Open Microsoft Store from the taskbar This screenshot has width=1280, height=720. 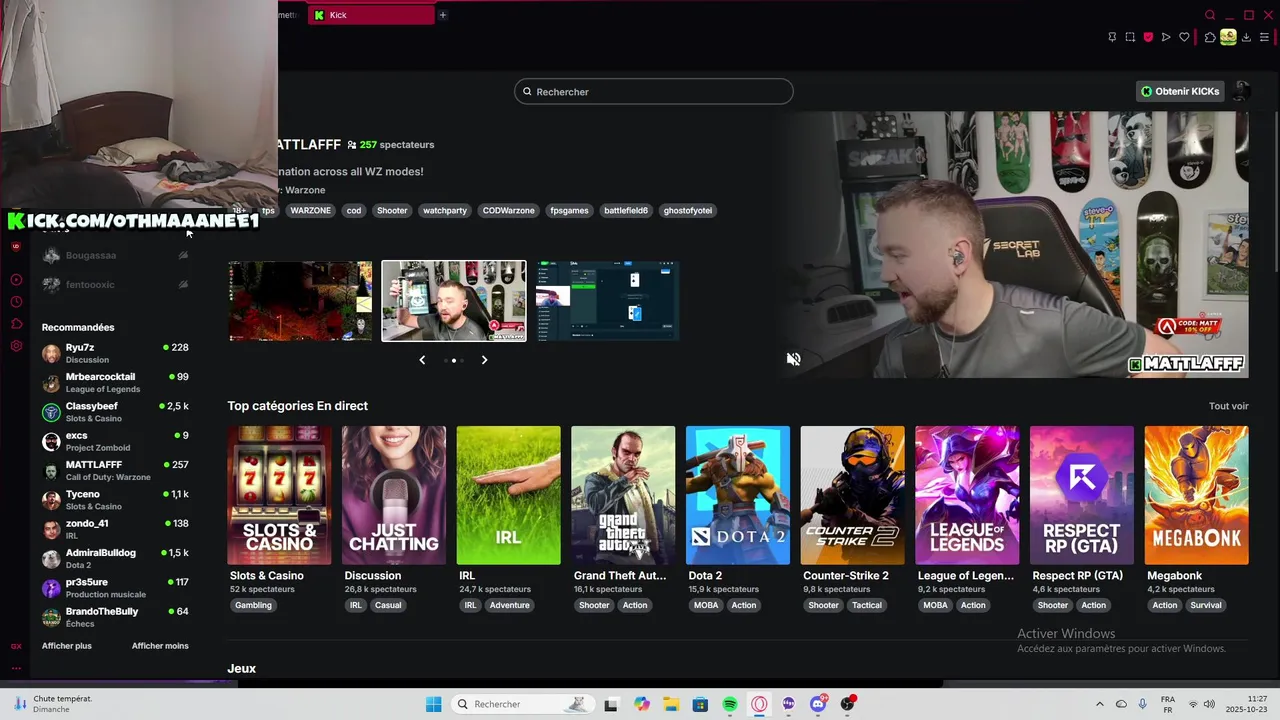(700, 704)
